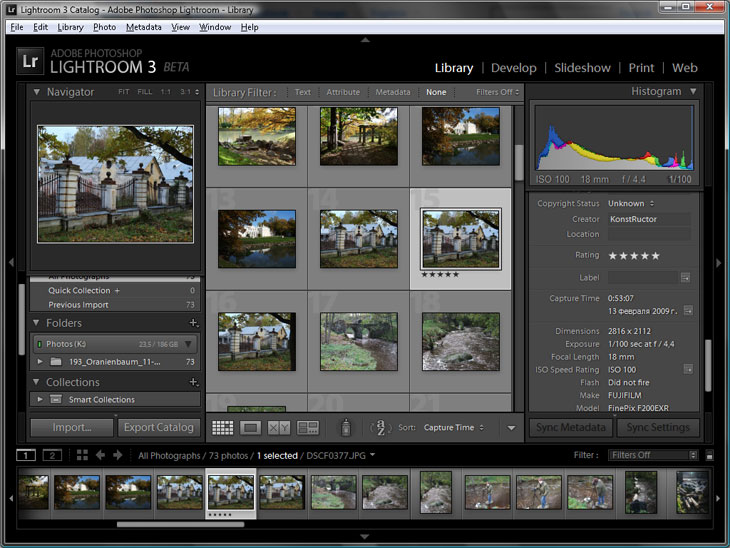Image resolution: width=730 pixels, height=548 pixels.
Task: Open Photos (K:) volume dropdown
Action: pos(188,344)
